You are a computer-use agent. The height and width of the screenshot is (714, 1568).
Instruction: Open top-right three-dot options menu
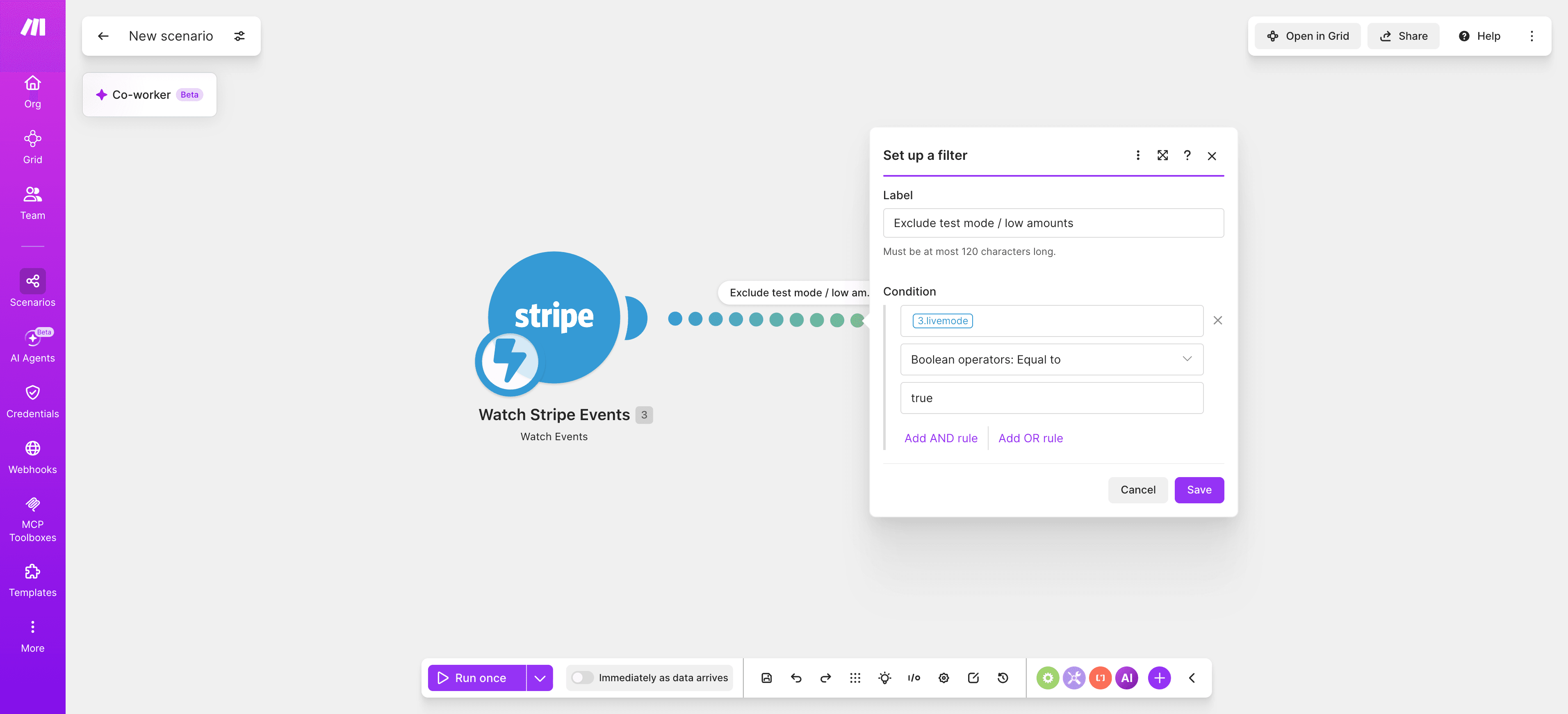(x=1532, y=36)
